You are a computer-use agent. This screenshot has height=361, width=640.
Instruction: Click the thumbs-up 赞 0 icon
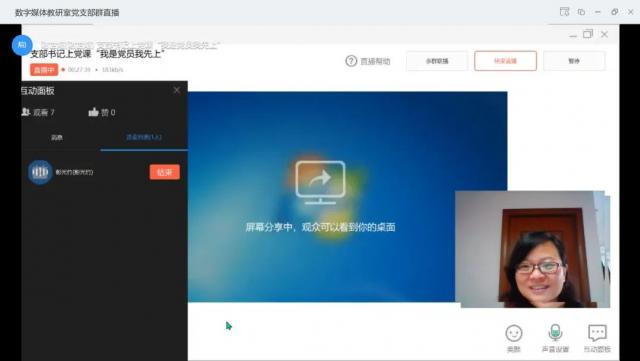pos(93,112)
